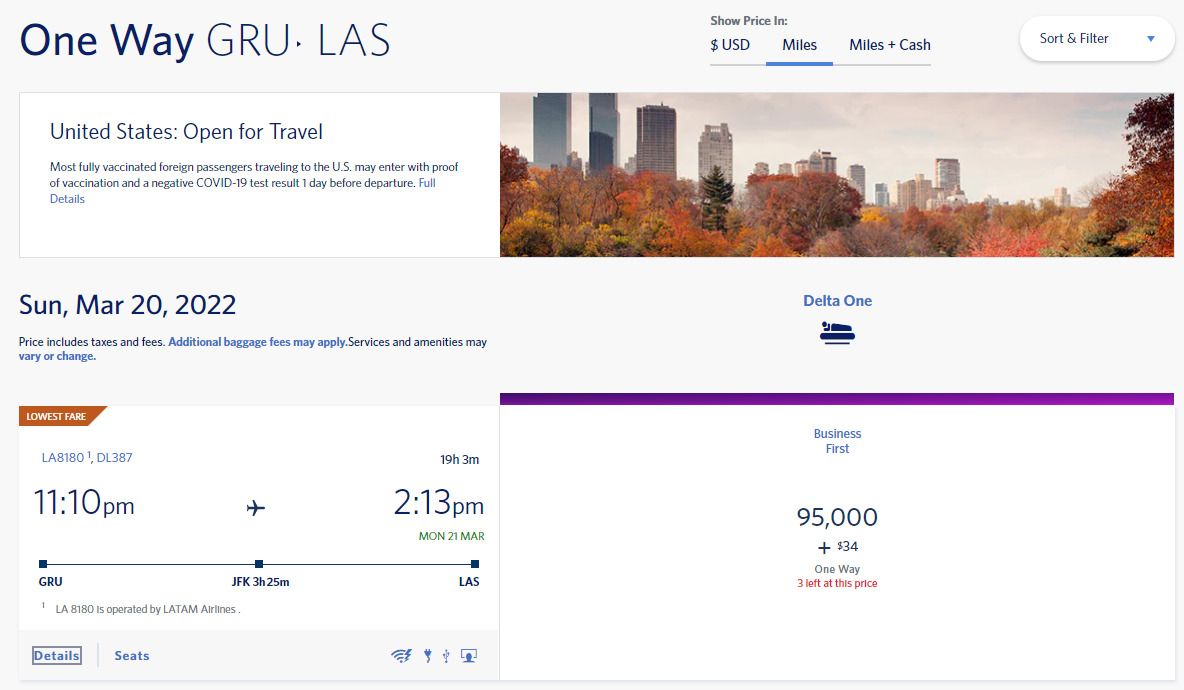This screenshot has width=1184, height=690.
Task: Open Additional baggage fees may apply link
Action: pos(257,342)
